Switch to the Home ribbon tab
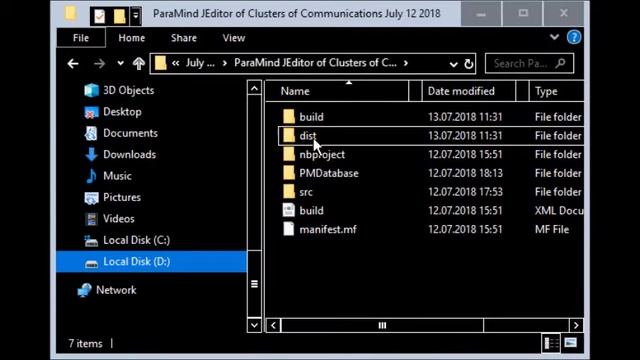This screenshot has width=640, height=360. 131,38
